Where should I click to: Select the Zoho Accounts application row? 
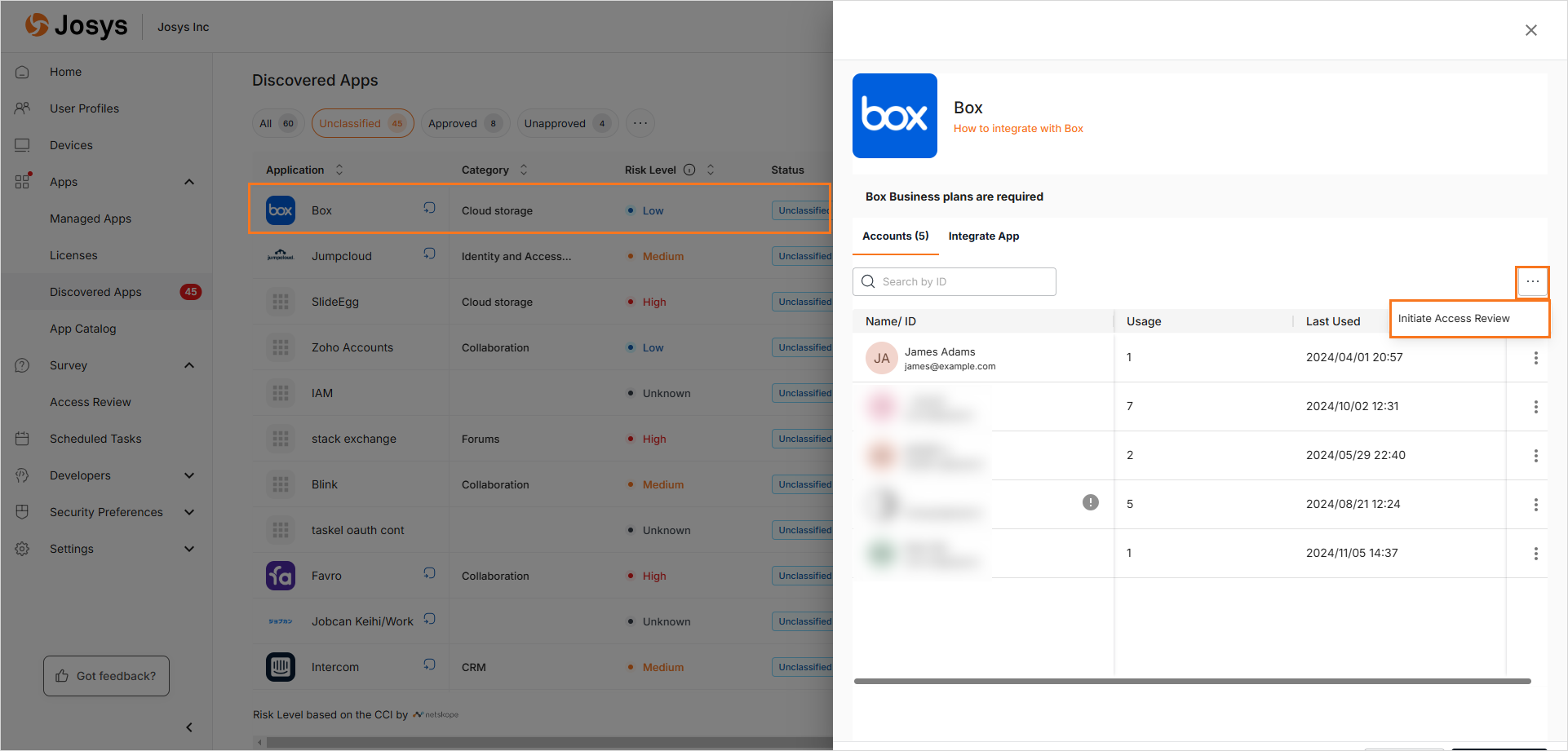click(543, 347)
